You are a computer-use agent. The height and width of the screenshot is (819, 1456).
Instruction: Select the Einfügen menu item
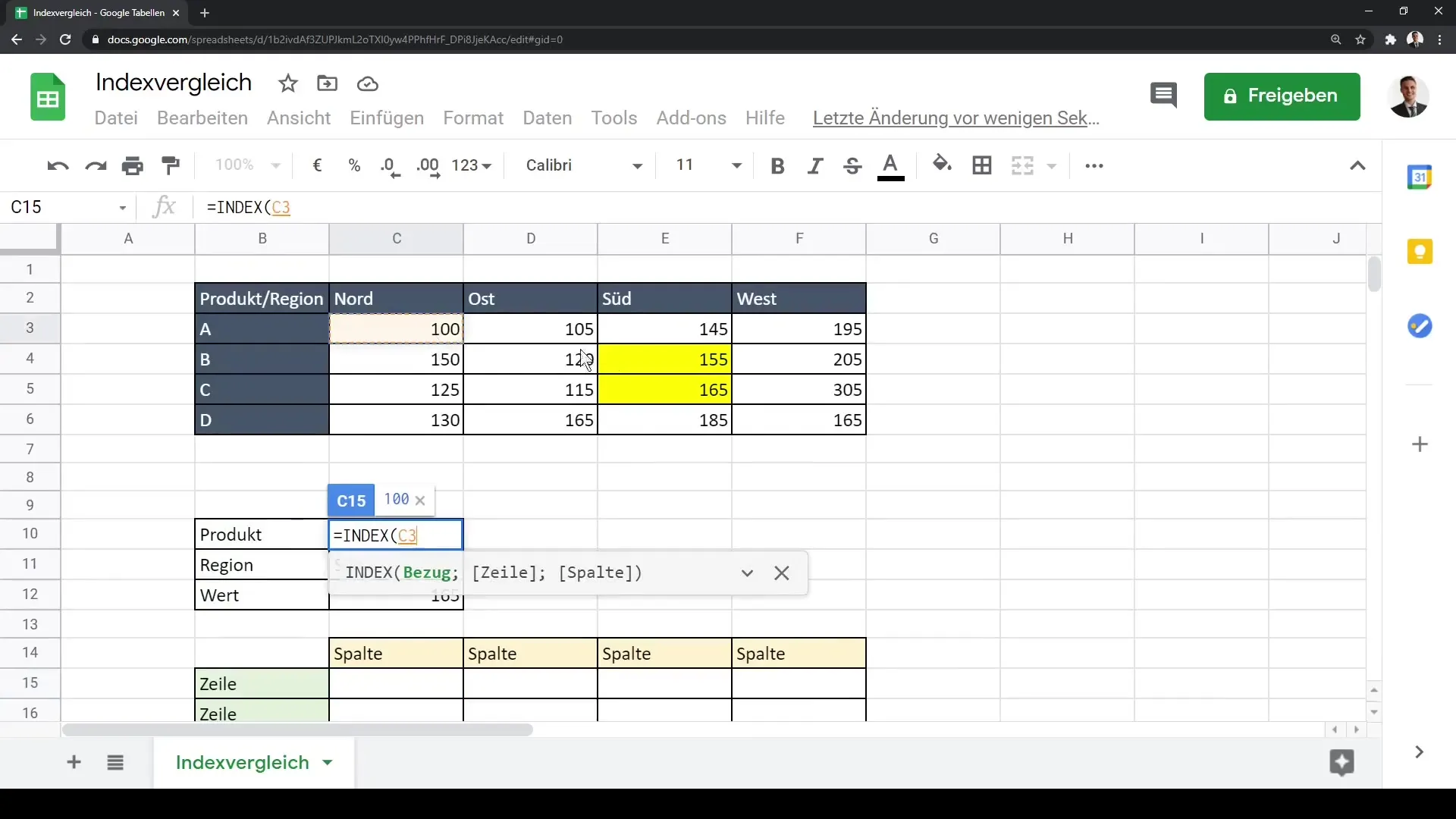tap(387, 118)
